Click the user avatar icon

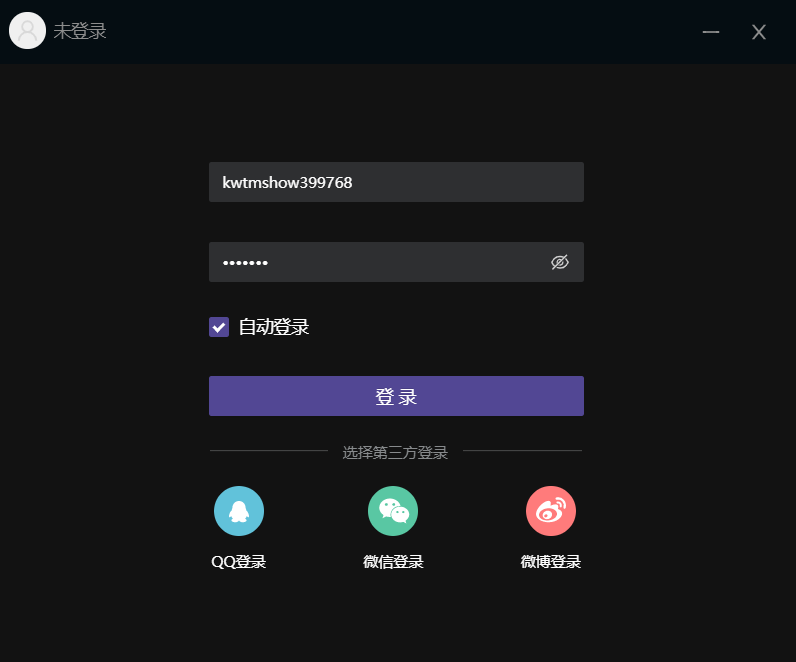pyautogui.click(x=27, y=30)
